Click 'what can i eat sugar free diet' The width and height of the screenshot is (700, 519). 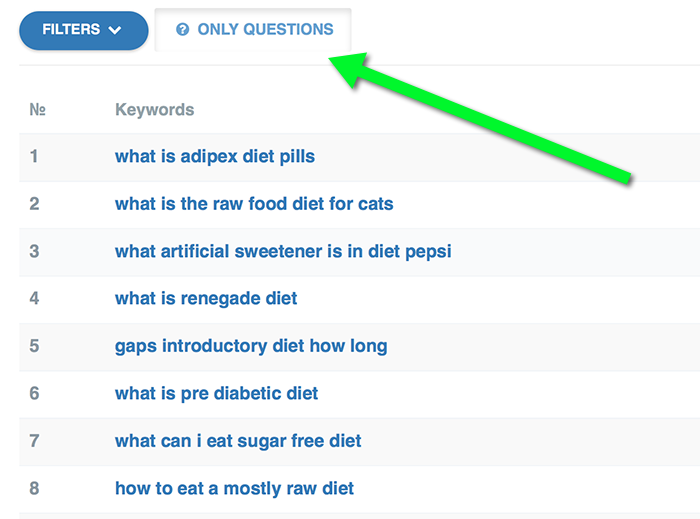[x=238, y=441]
